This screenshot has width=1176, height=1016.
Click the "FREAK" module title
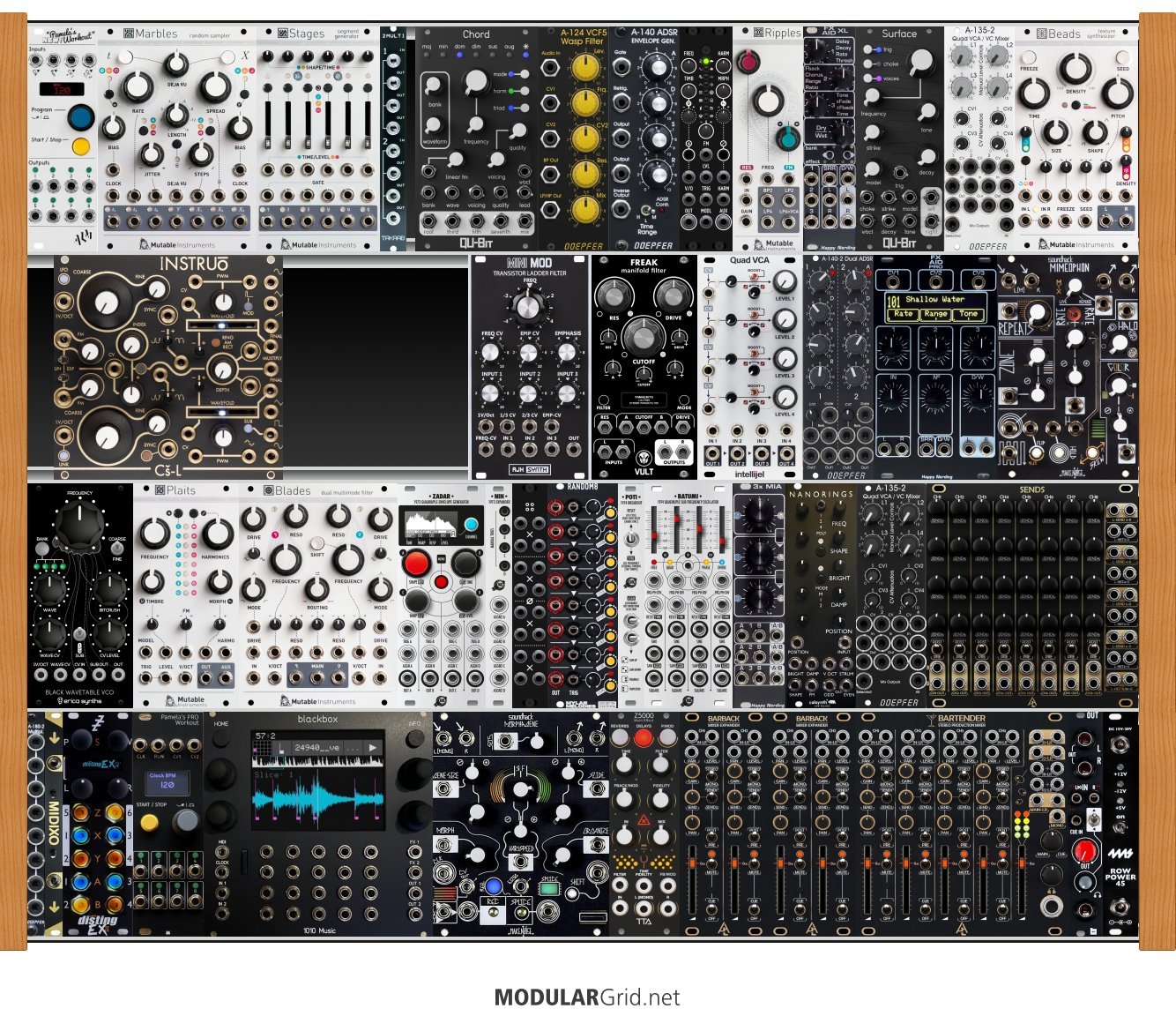tap(644, 262)
